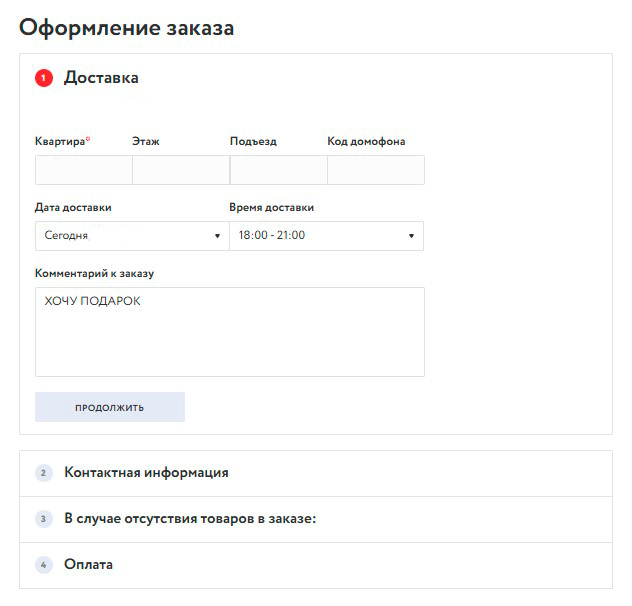Expand the Контактная информация section

316,473
